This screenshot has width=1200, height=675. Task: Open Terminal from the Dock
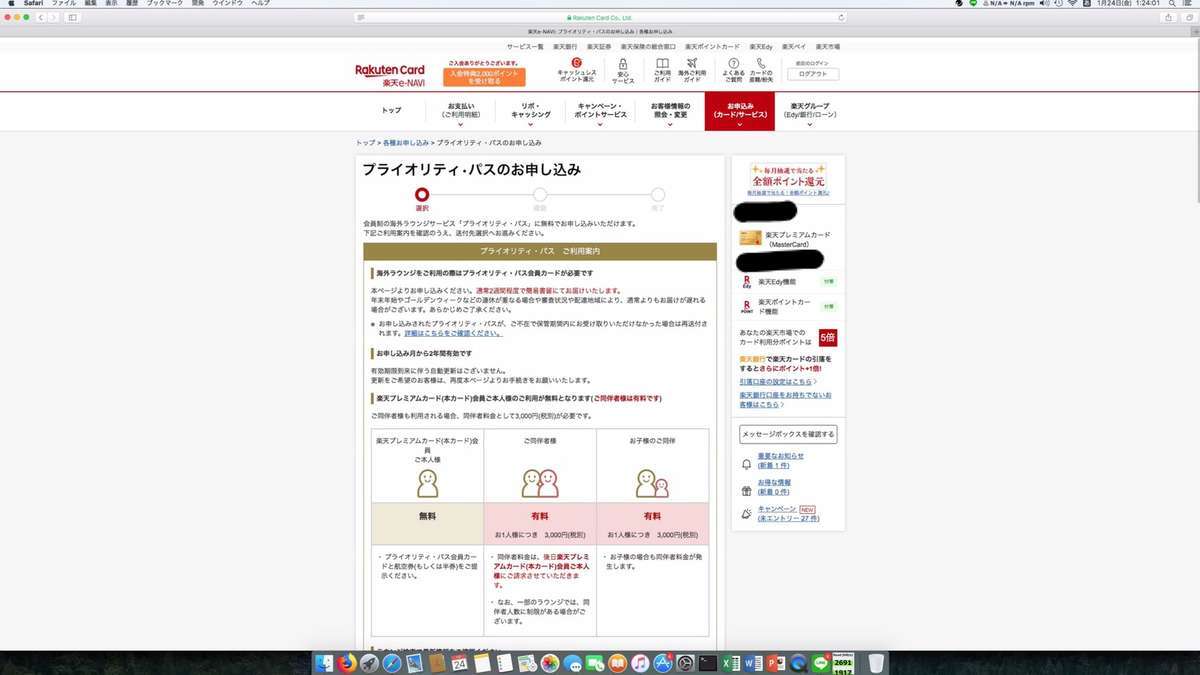pos(708,662)
